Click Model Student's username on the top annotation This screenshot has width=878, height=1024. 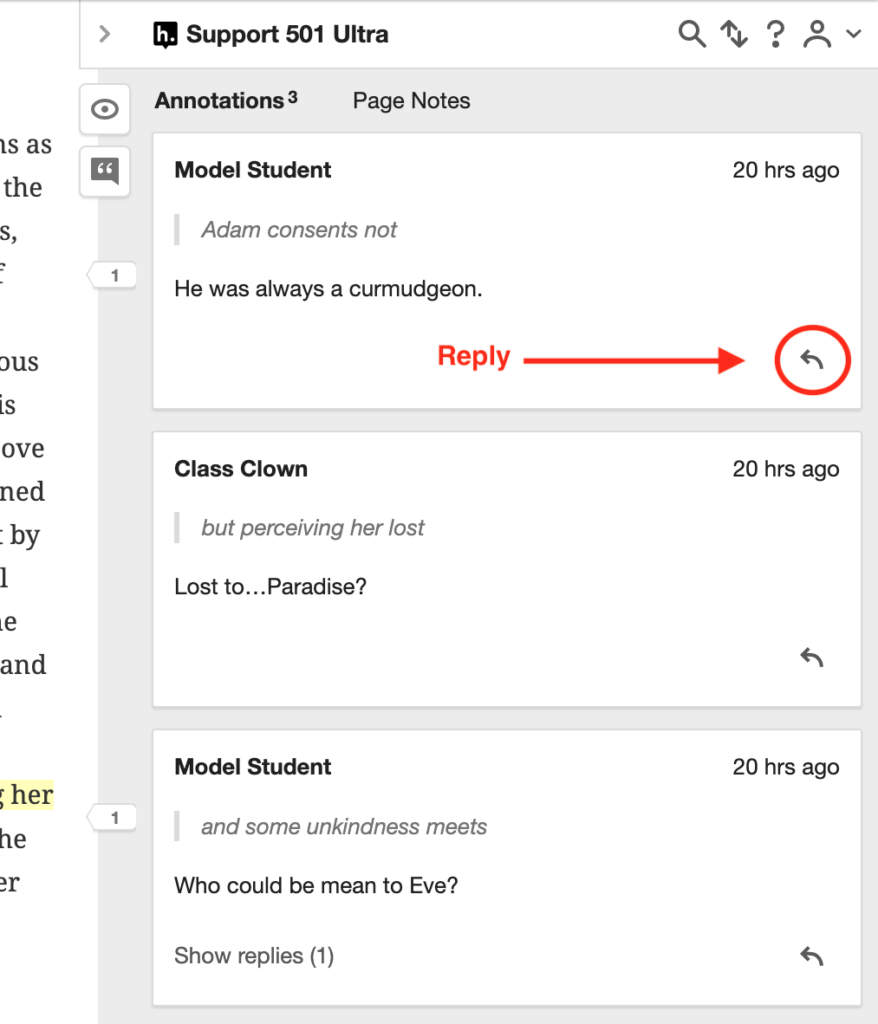pos(252,170)
